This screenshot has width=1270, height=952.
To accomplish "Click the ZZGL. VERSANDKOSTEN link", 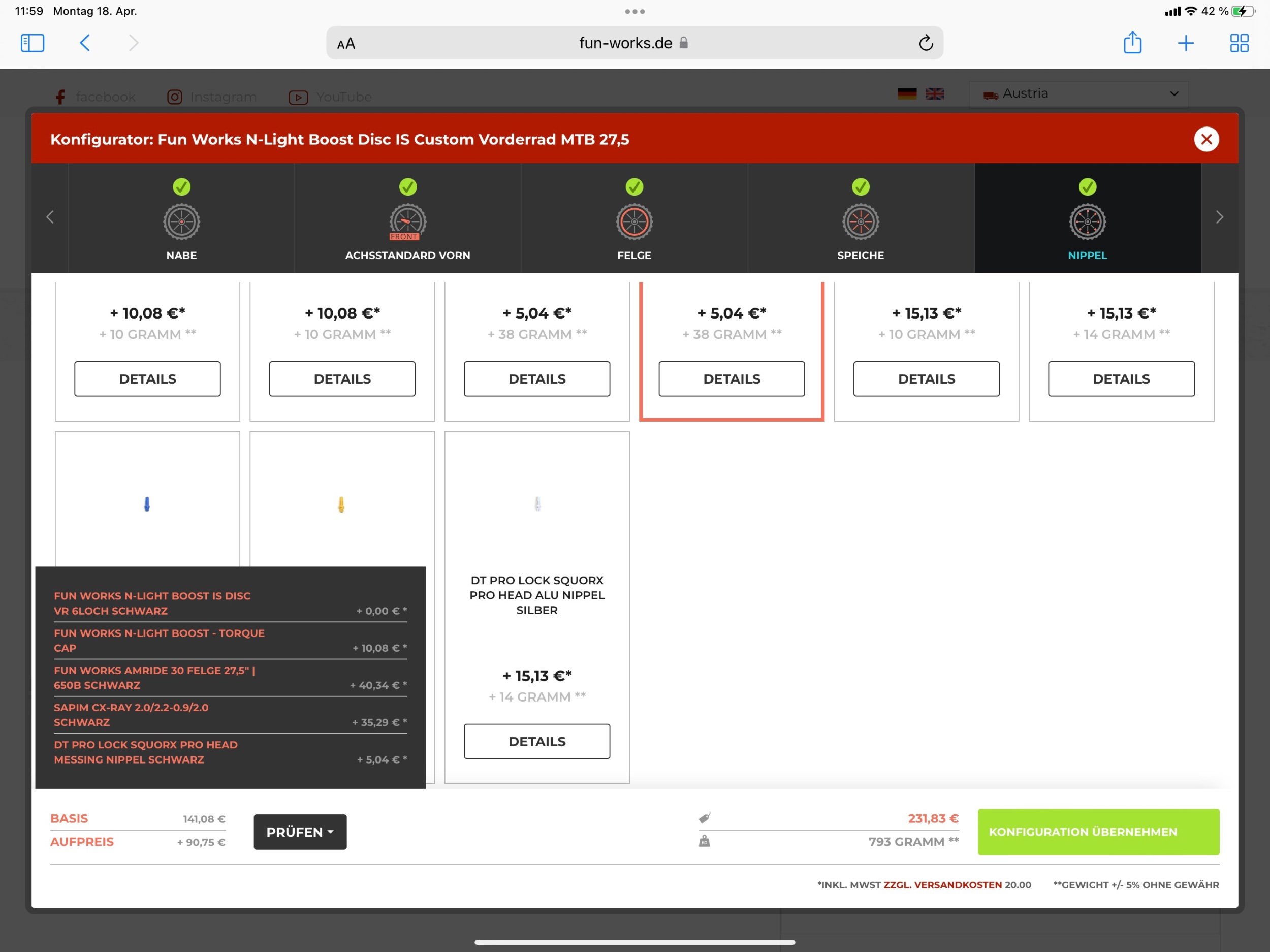I will click(942, 884).
